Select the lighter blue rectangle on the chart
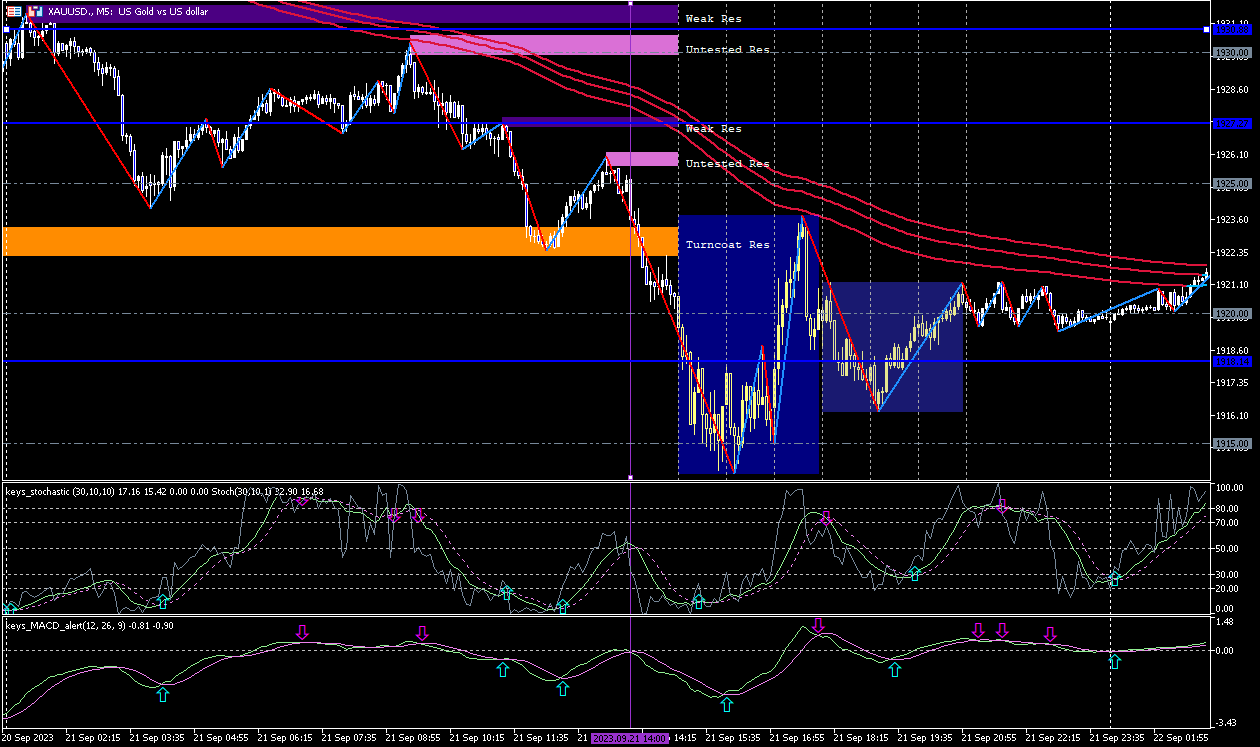Viewport: 1260px width, 747px height. [893, 347]
